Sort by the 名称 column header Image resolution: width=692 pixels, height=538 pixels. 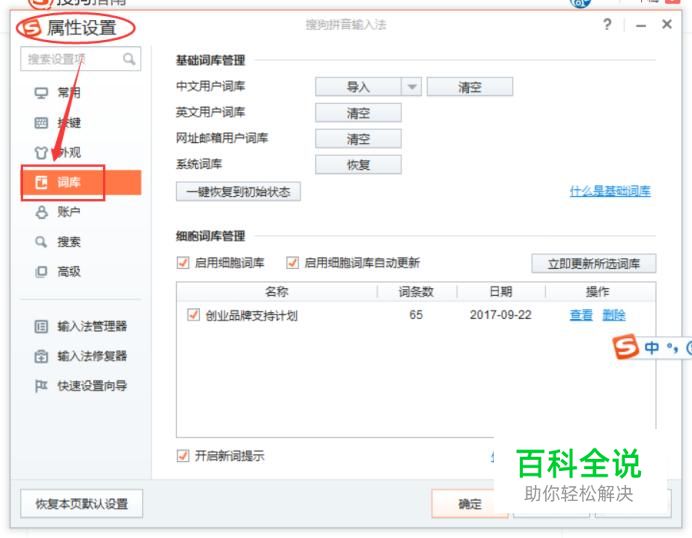tap(277, 292)
